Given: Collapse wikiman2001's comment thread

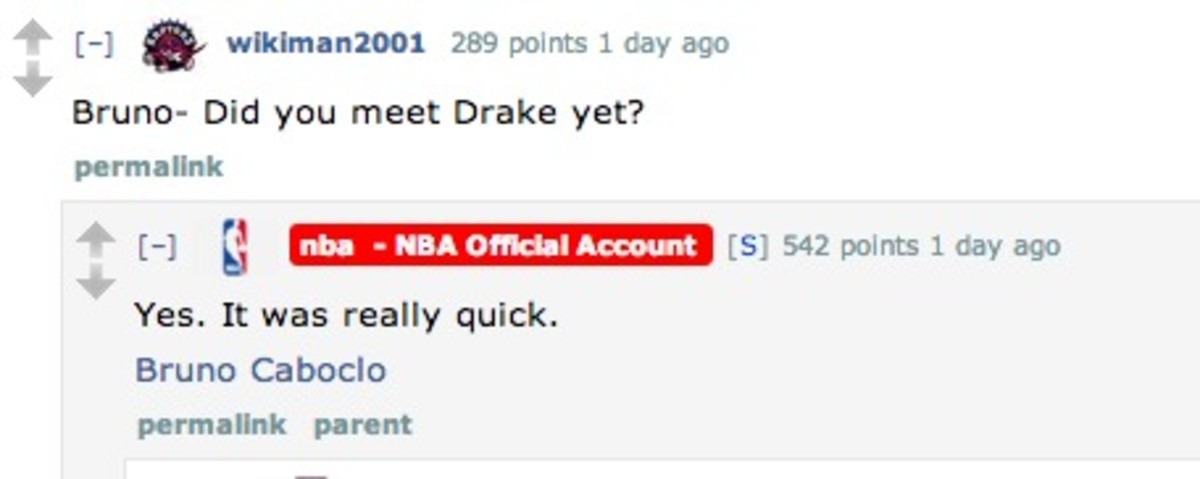Looking at the screenshot, I should click(93, 44).
